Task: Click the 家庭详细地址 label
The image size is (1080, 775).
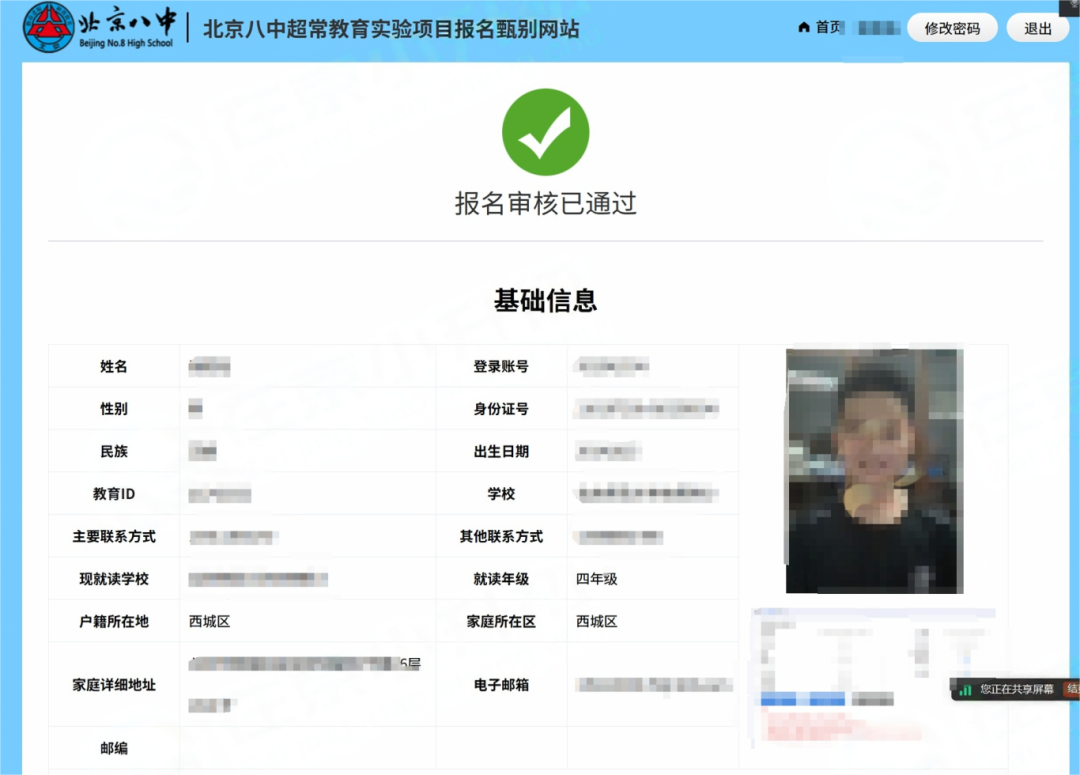Action: point(114,685)
